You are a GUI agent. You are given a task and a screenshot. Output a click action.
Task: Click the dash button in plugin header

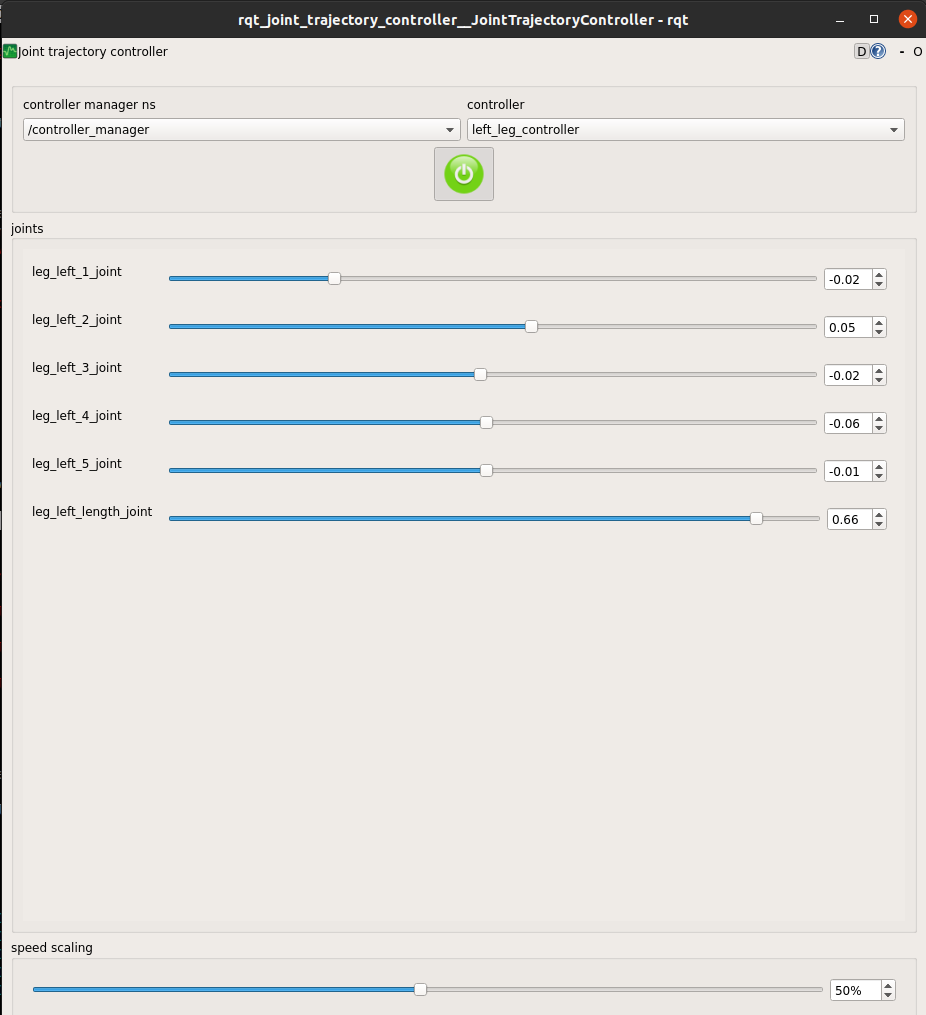pos(902,52)
